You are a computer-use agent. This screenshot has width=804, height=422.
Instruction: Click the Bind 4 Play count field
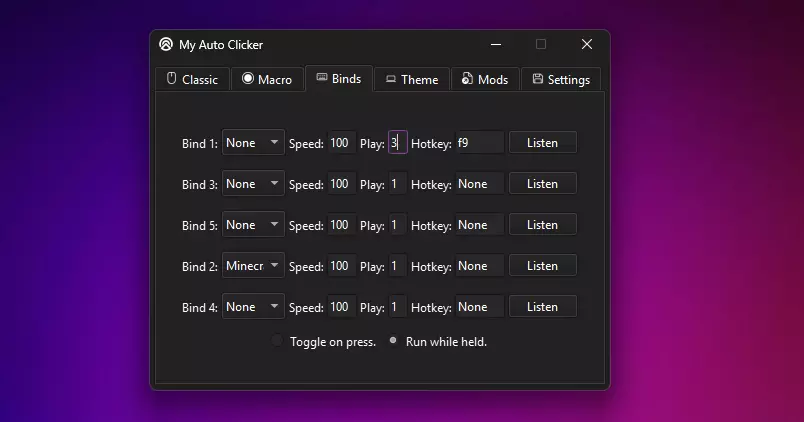tap(398, 307)
